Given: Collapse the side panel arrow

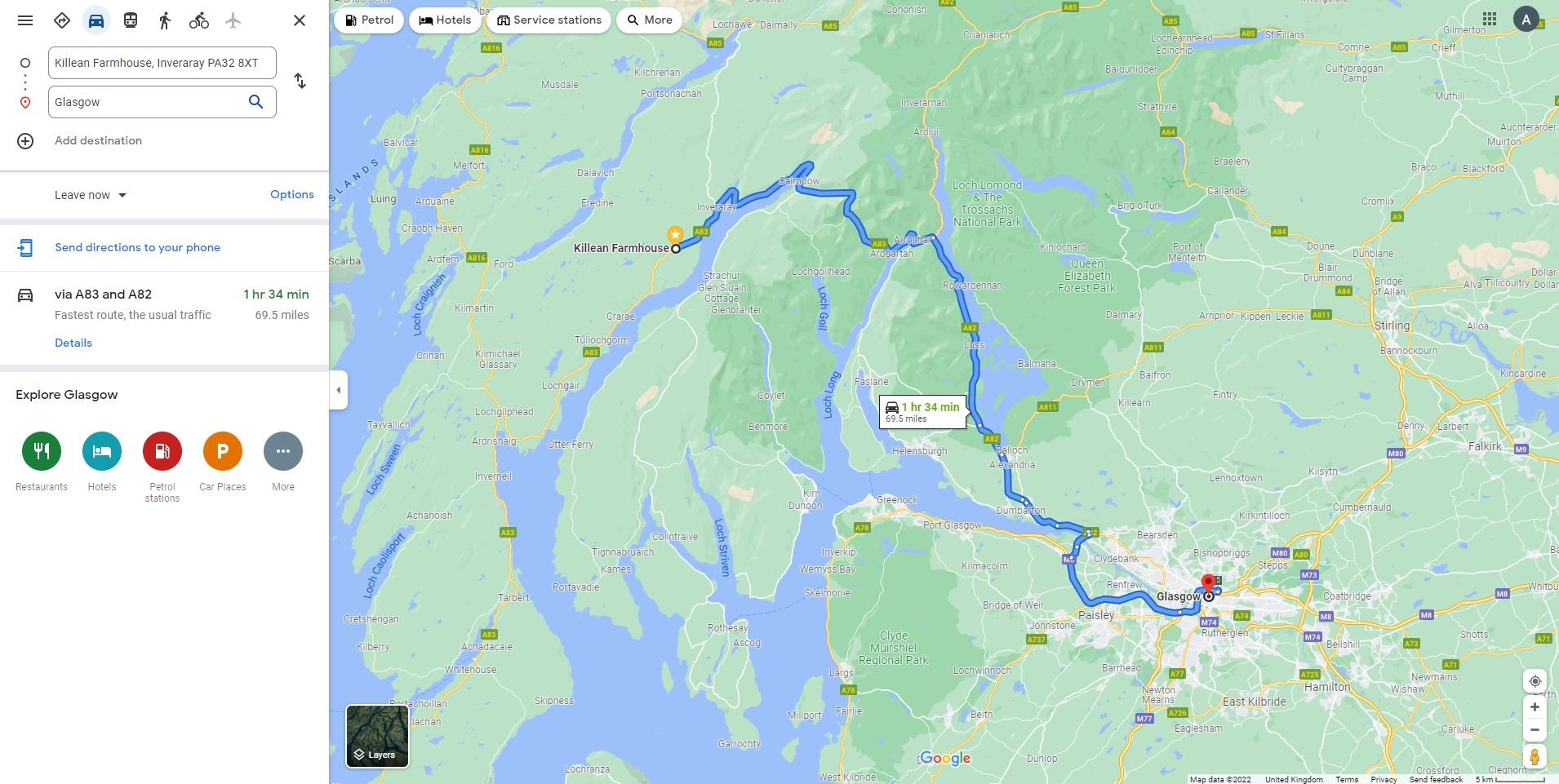Looking at the screenshot, I should (339, 390).
